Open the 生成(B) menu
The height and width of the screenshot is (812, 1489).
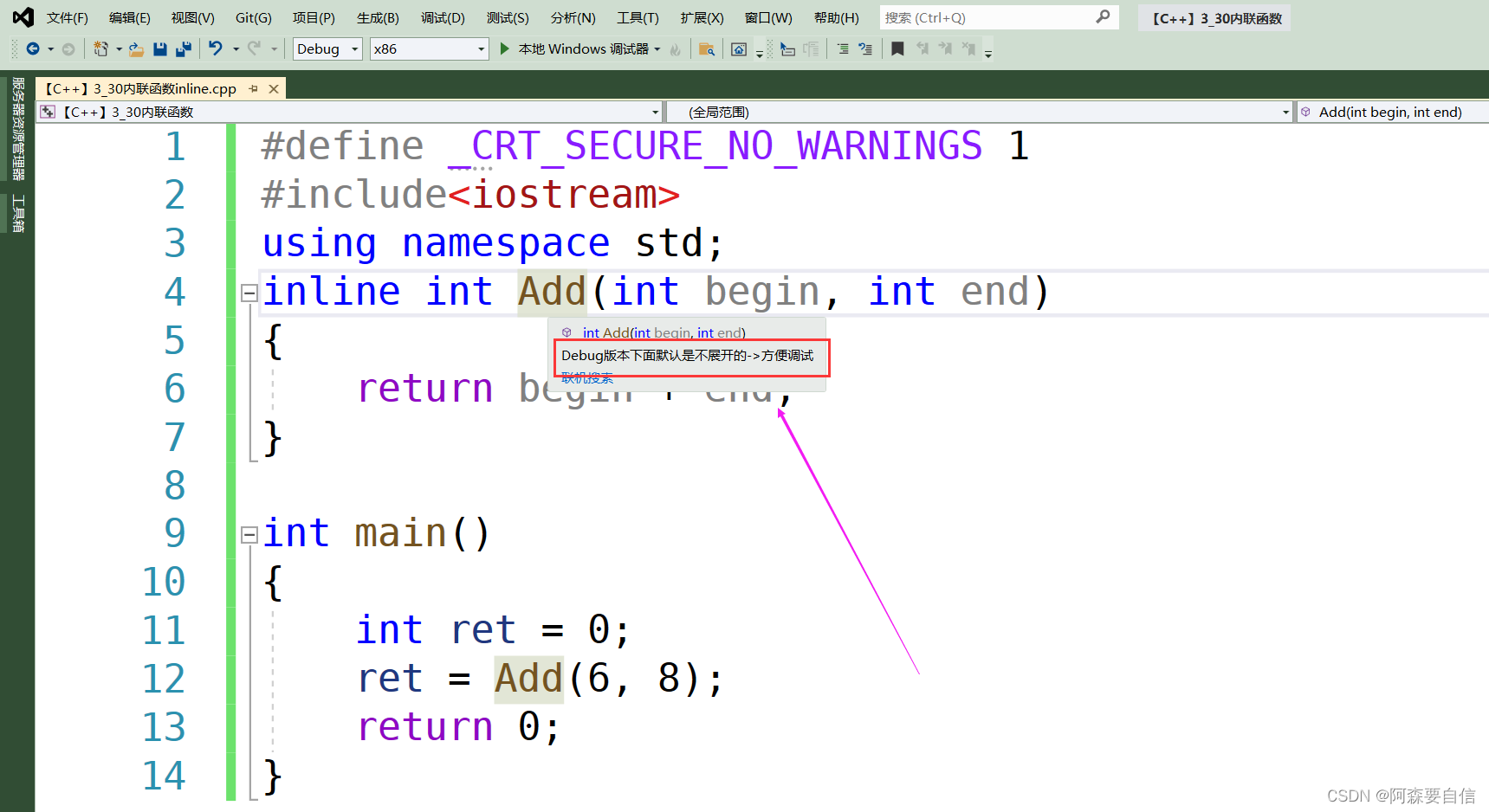(x=378, y=17)
